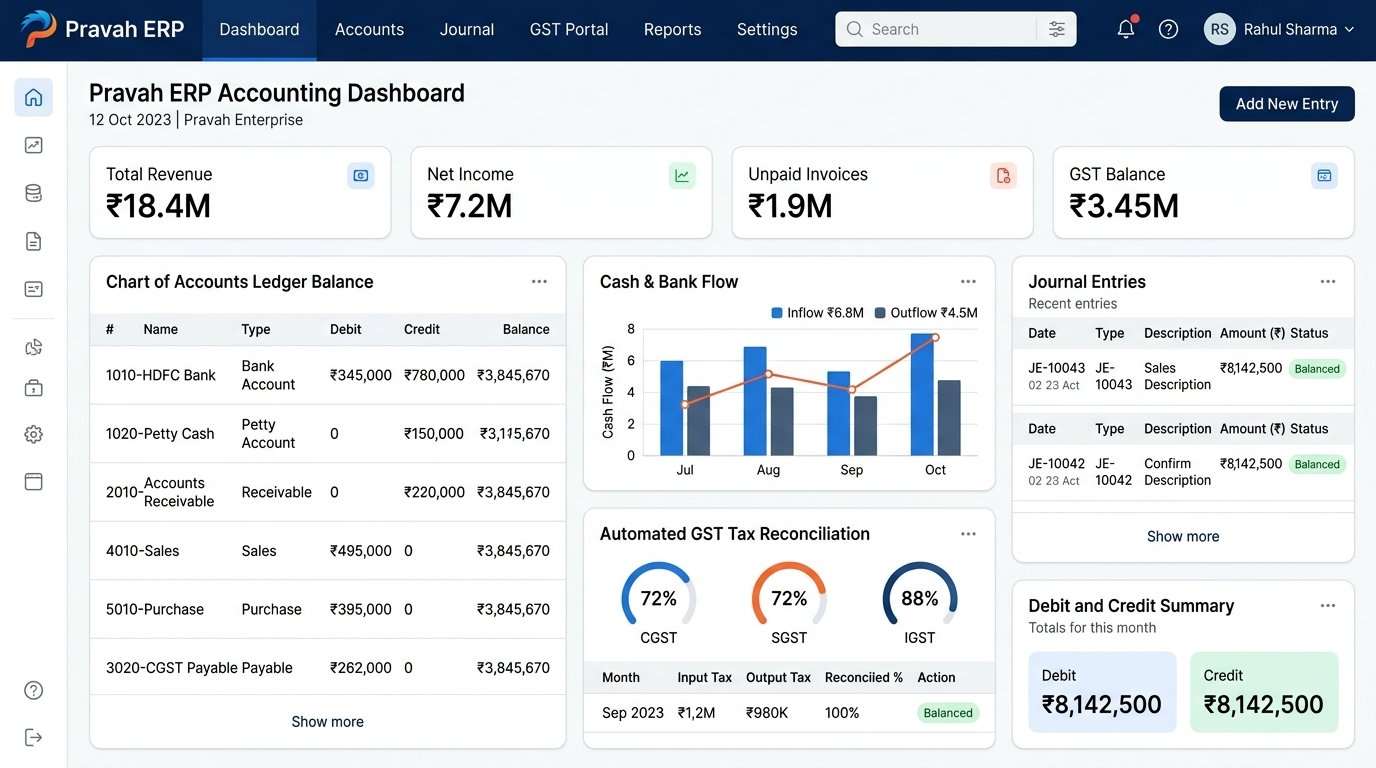Open Journal Entries more options menu
This screenshot has width=1376, height=768.
pos(1328,282)
